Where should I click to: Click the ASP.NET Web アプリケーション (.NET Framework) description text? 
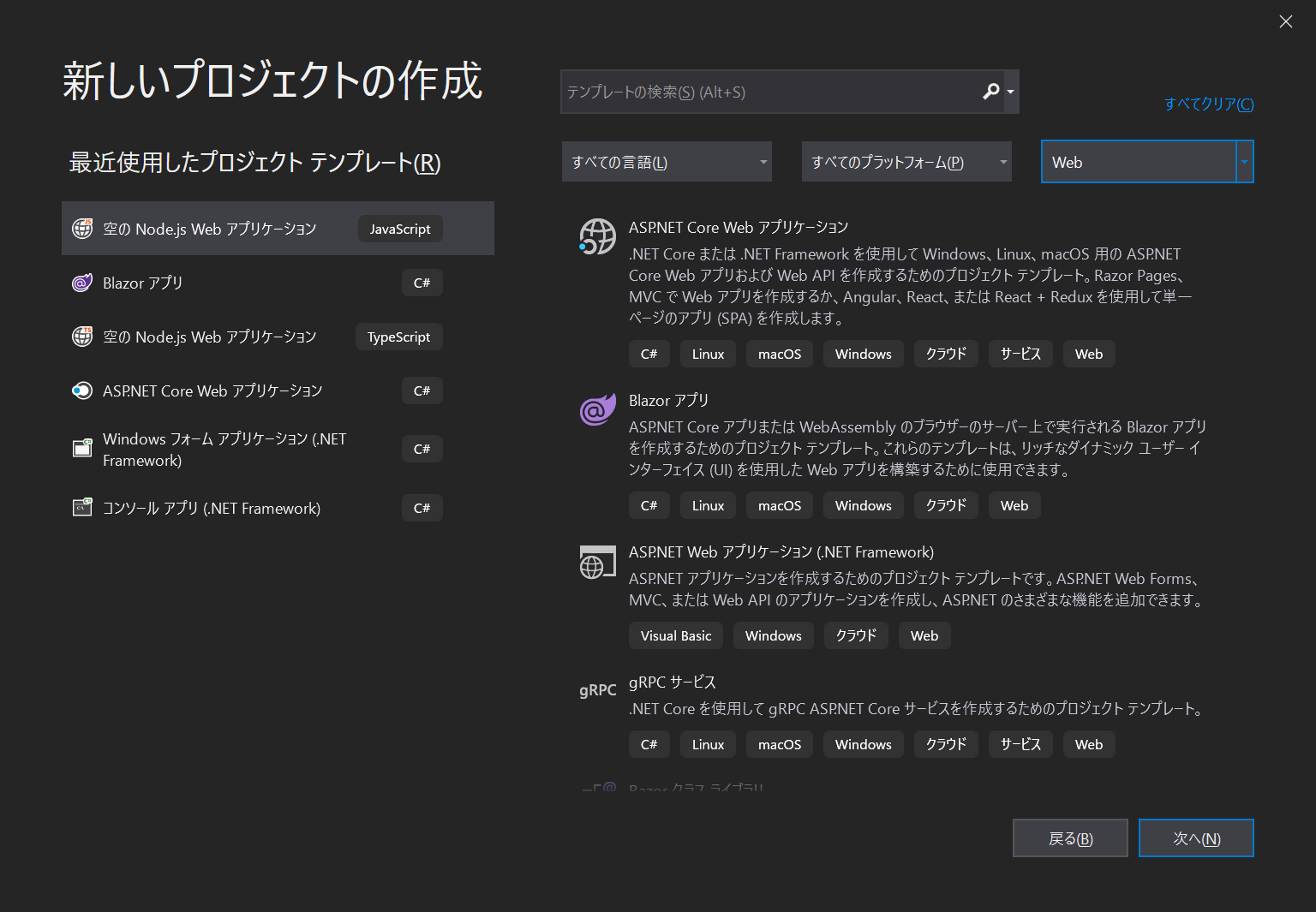[x=917, y=589]
